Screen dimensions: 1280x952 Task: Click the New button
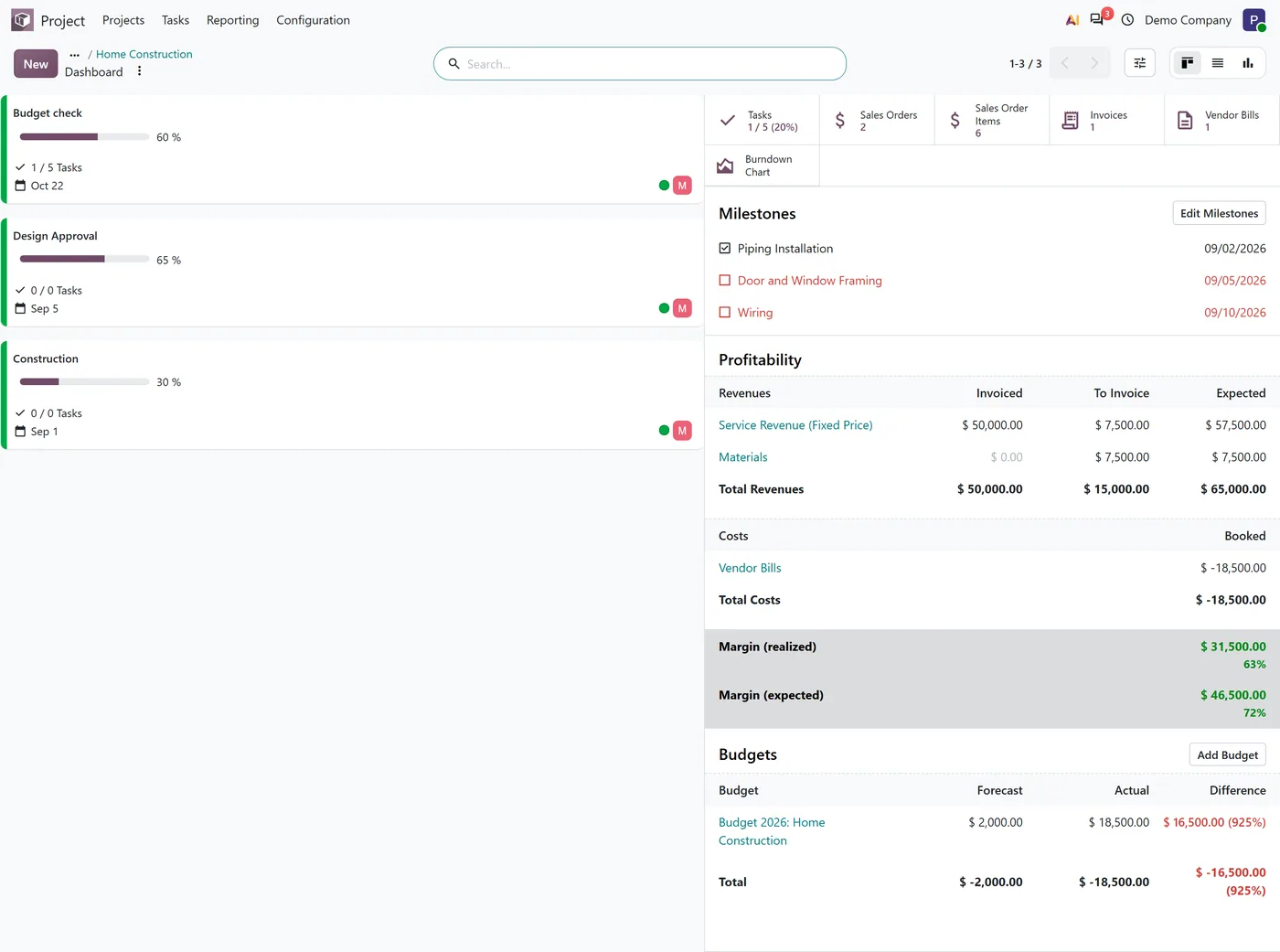pyautogui.click(x=36, y=64)
